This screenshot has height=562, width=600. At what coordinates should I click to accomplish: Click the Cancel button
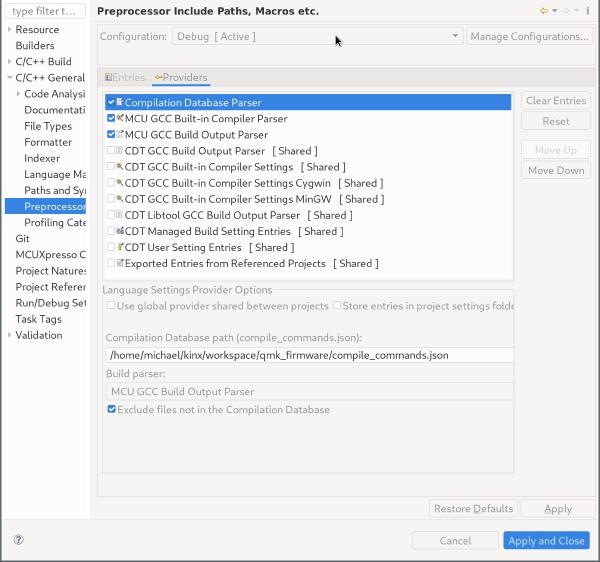point(455,540)
